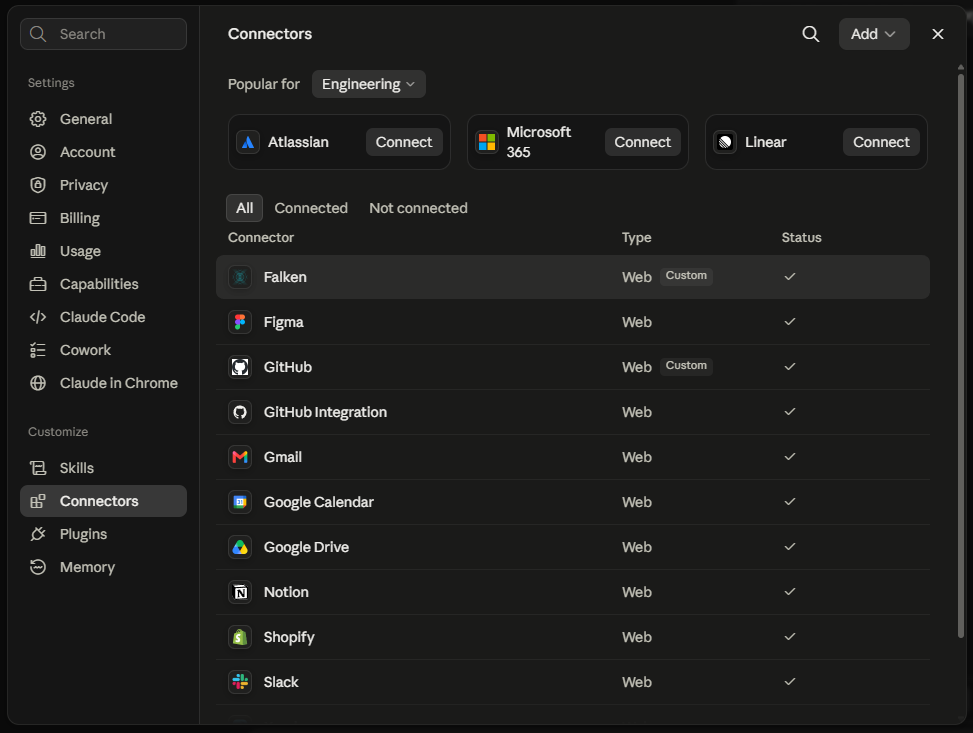Open the Usage settings page
The width and height of the screenshot is (973, 733).
pyautogui.click(x=103, y=251)
